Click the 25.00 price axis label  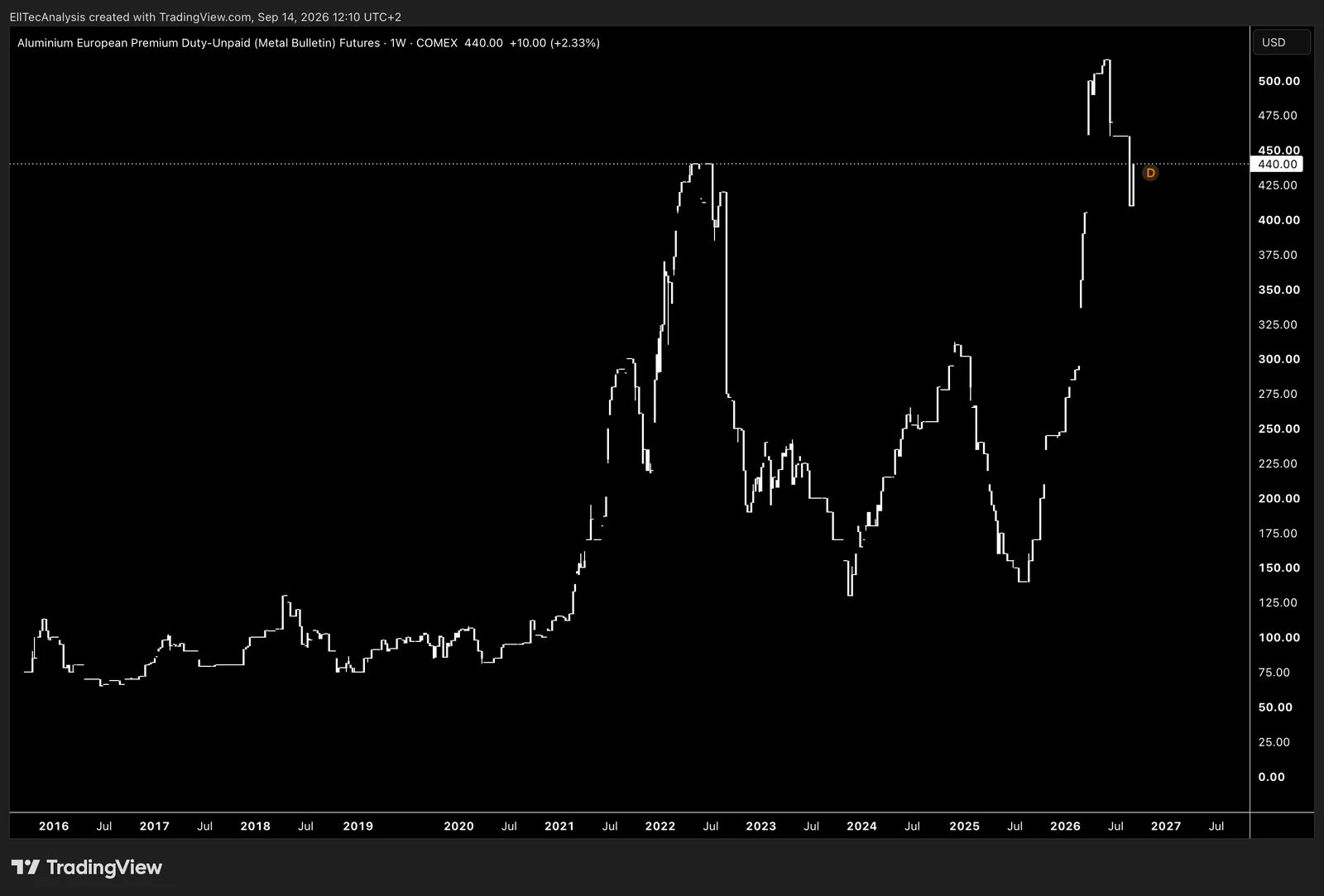pos(1274,742)
